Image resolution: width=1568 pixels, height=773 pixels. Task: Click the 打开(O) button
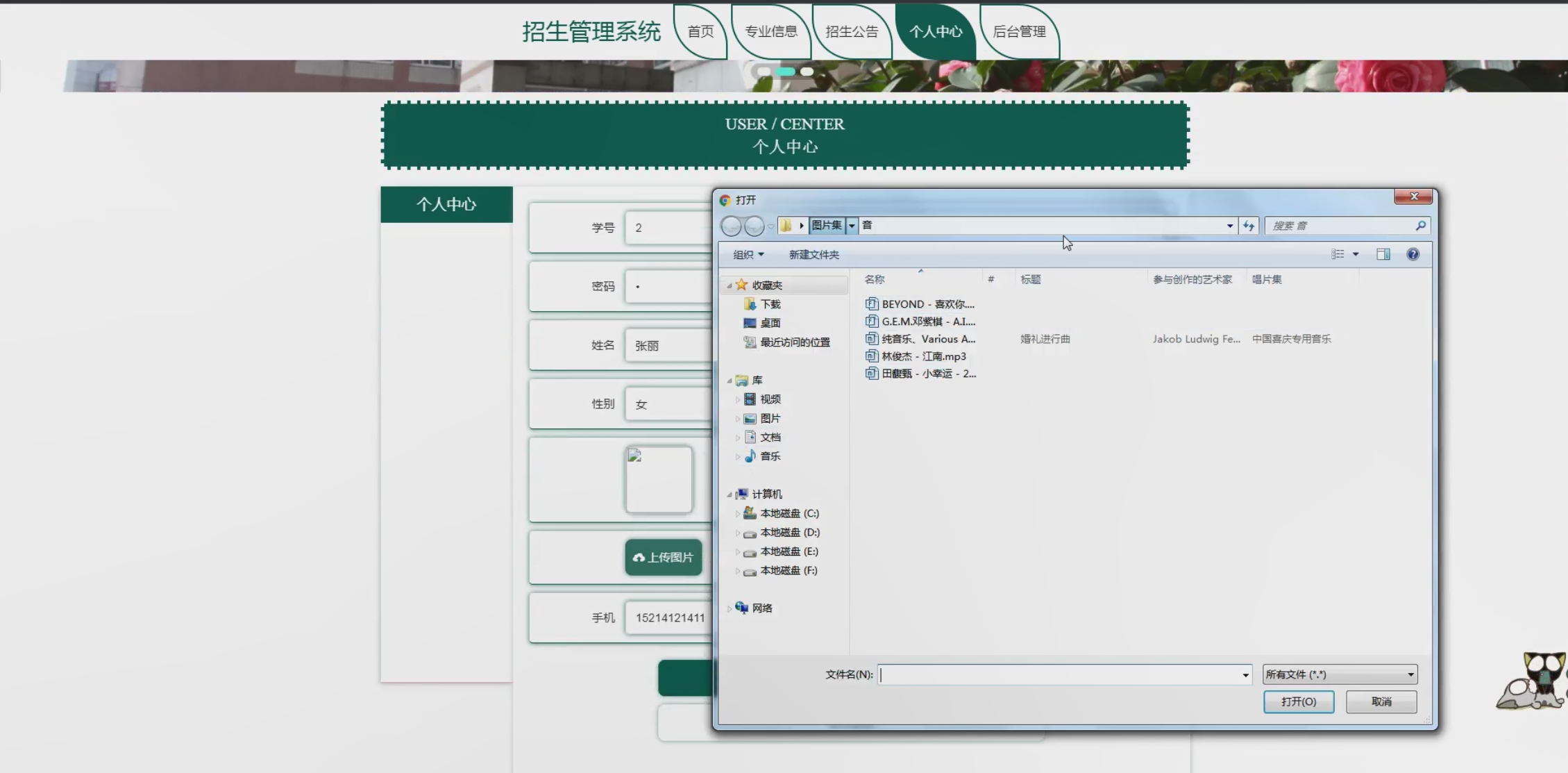[1298, 701]
